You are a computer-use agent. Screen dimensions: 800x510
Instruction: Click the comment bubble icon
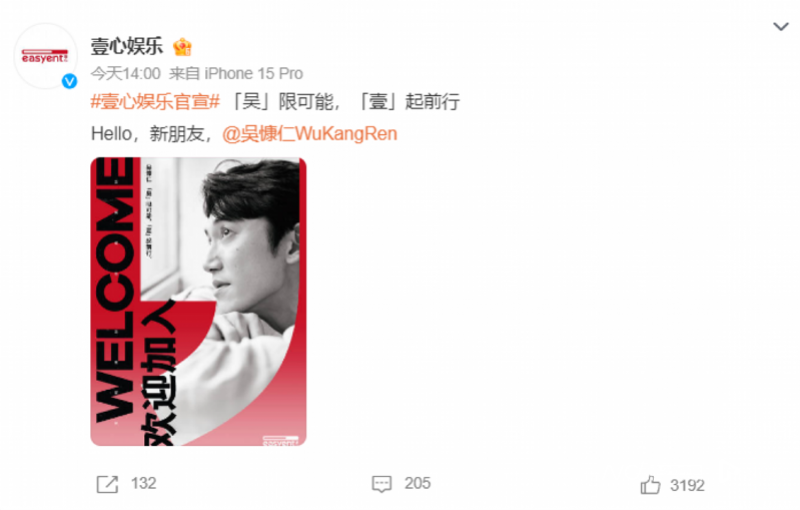(382, 484)
